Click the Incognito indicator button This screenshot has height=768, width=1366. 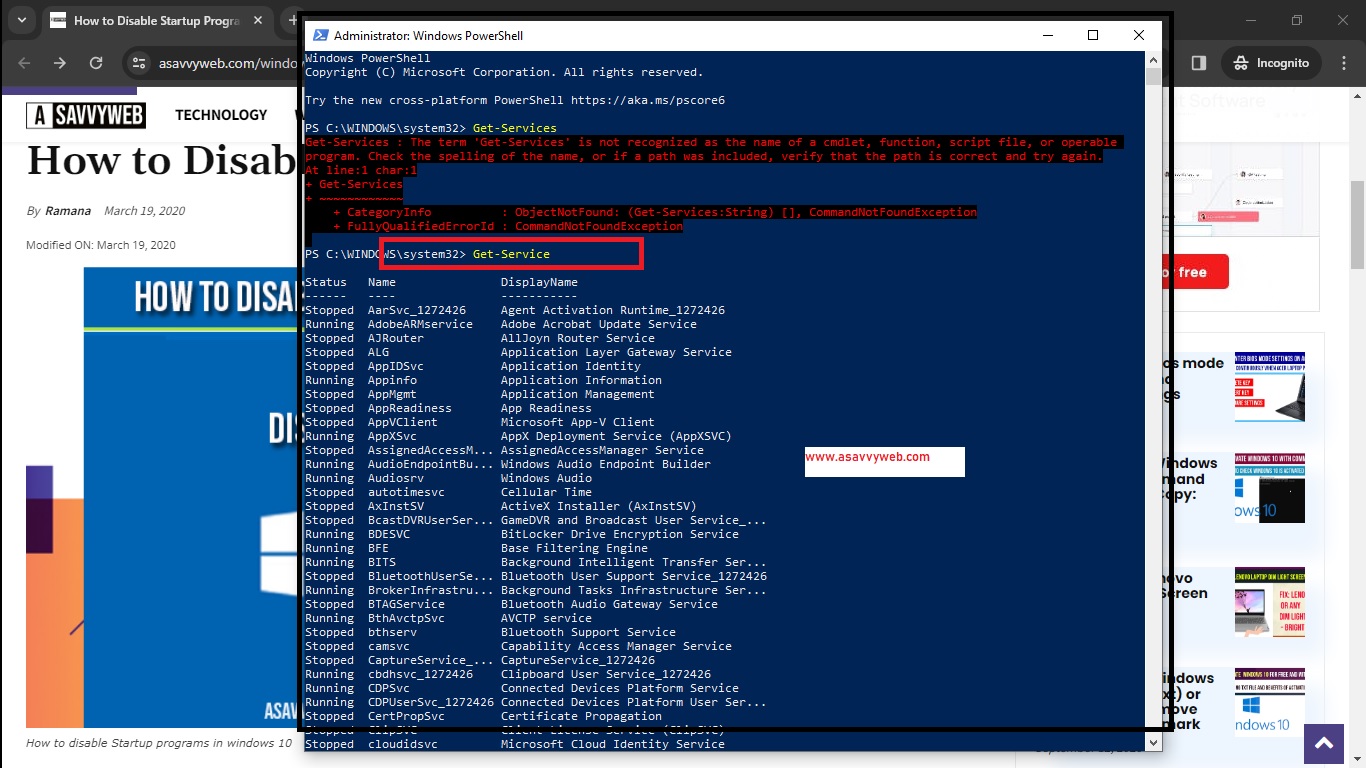tap(1271, 63)
